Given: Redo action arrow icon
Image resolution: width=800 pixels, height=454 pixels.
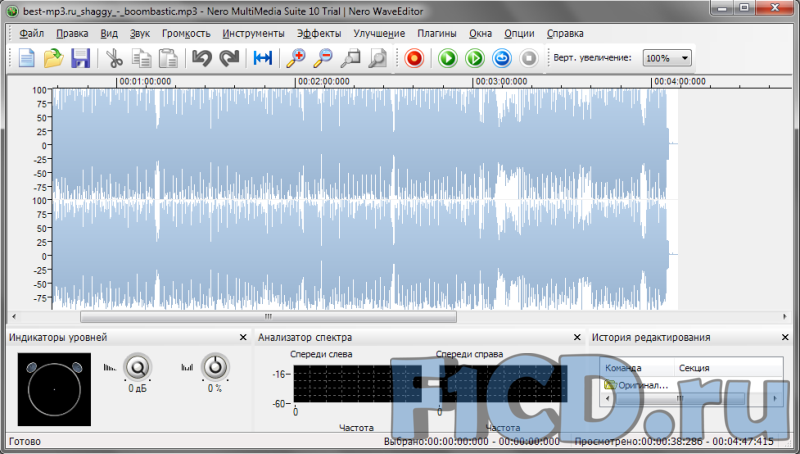Looking at the screenshot, I should [229, 58].
